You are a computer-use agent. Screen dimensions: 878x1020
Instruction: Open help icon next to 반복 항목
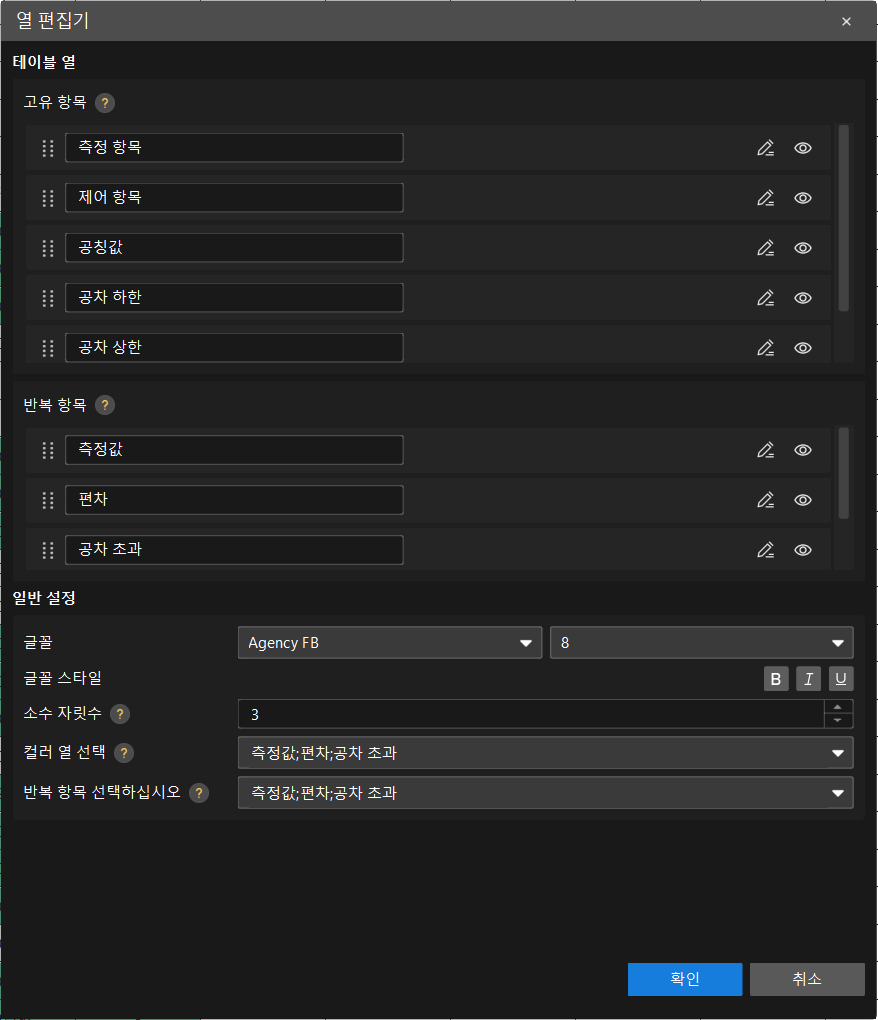coord(105,405)
